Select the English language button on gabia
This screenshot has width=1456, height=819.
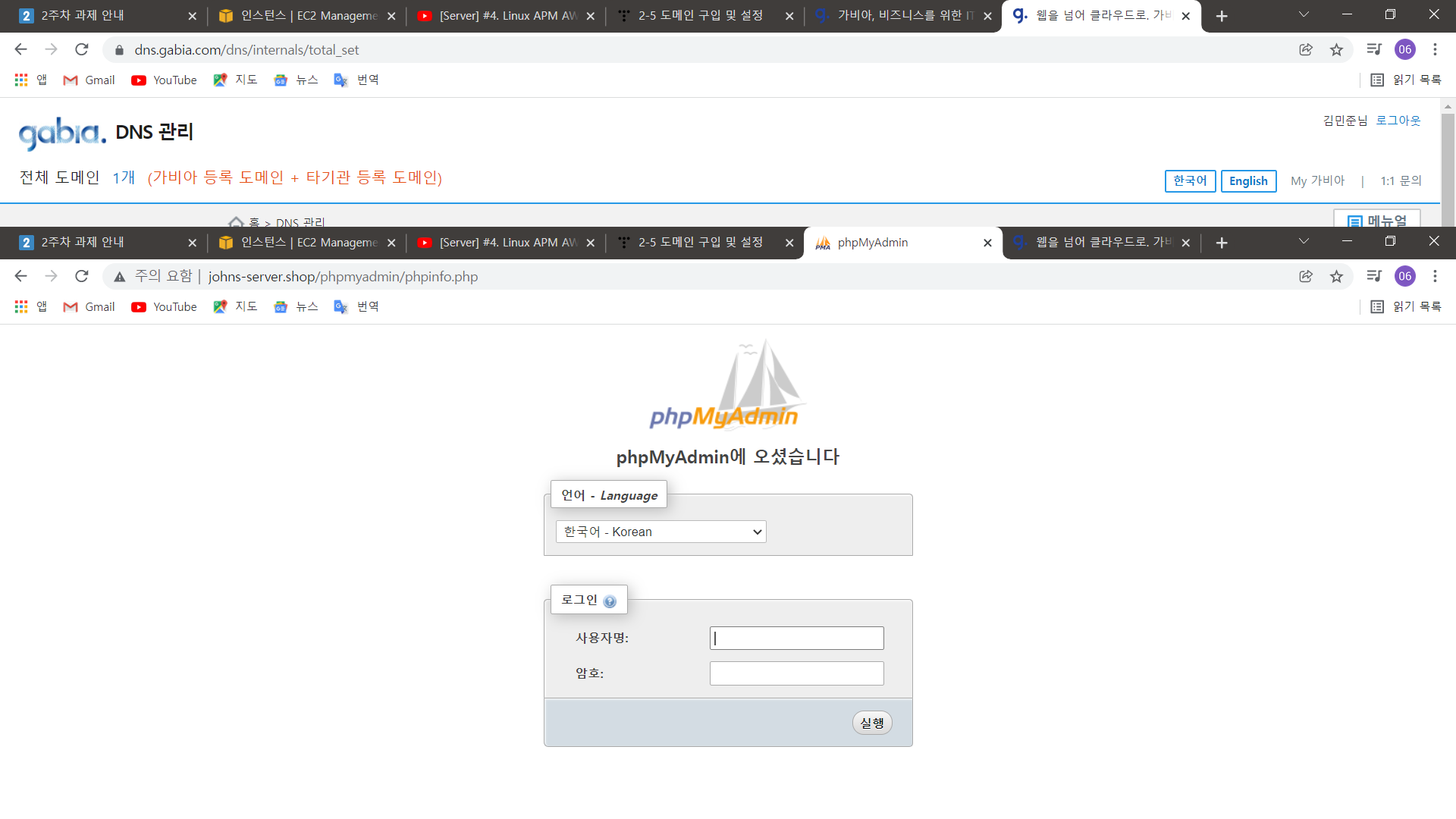1248,180
